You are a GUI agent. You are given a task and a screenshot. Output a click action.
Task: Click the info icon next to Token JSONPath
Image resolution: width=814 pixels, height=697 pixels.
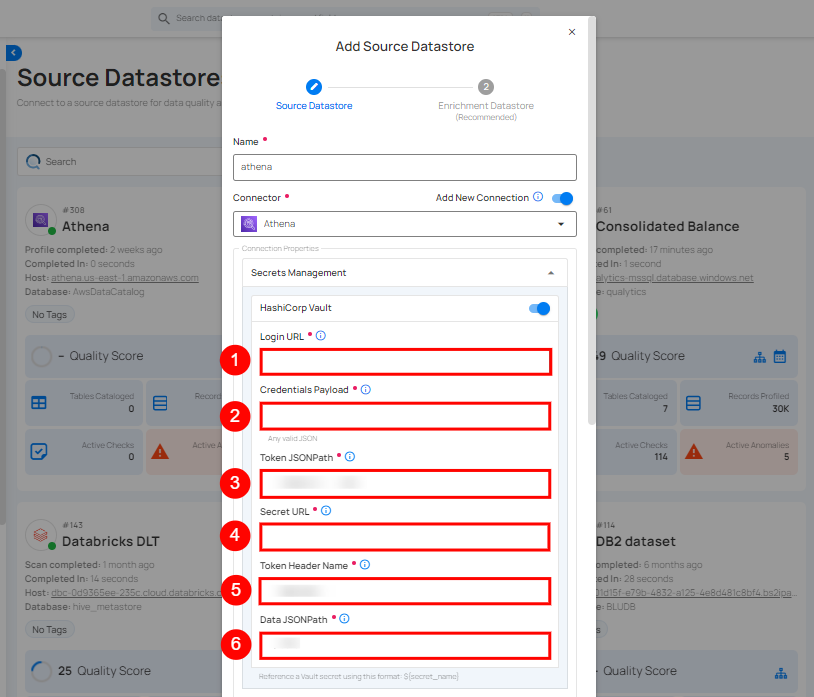(350, 456)
